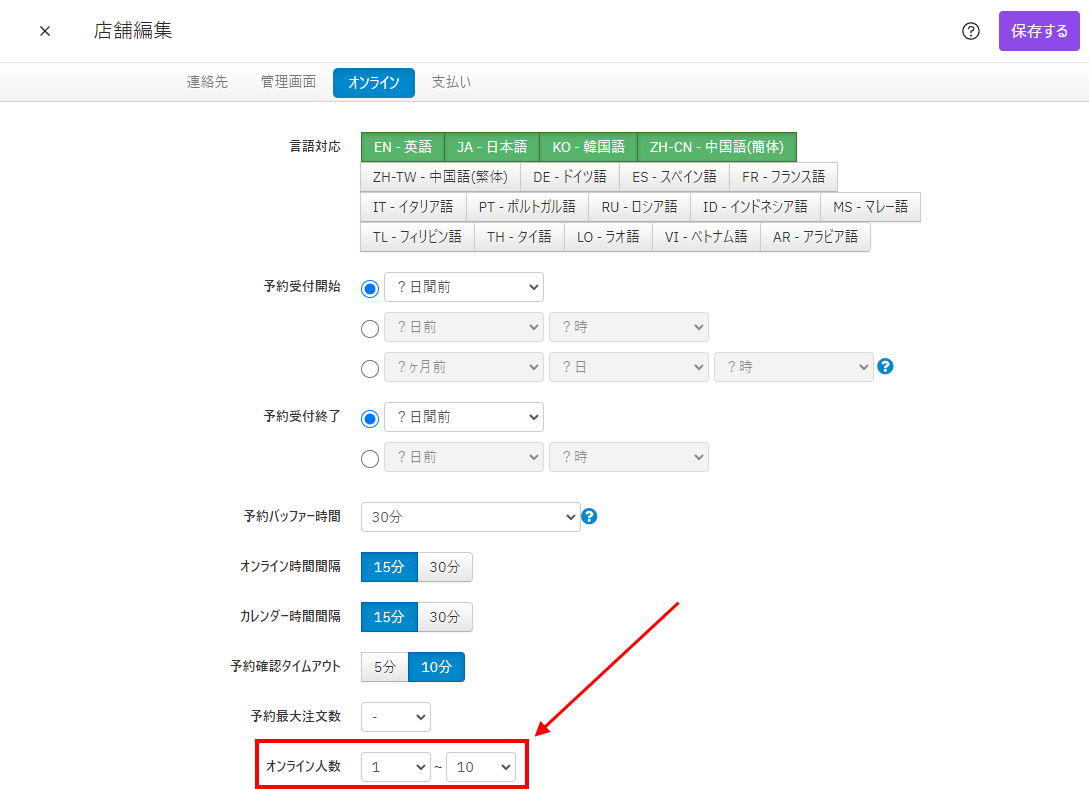Enable the TH - タイ語 language
Viewport: 1089px width, 789px height.
tap(519, 237)
